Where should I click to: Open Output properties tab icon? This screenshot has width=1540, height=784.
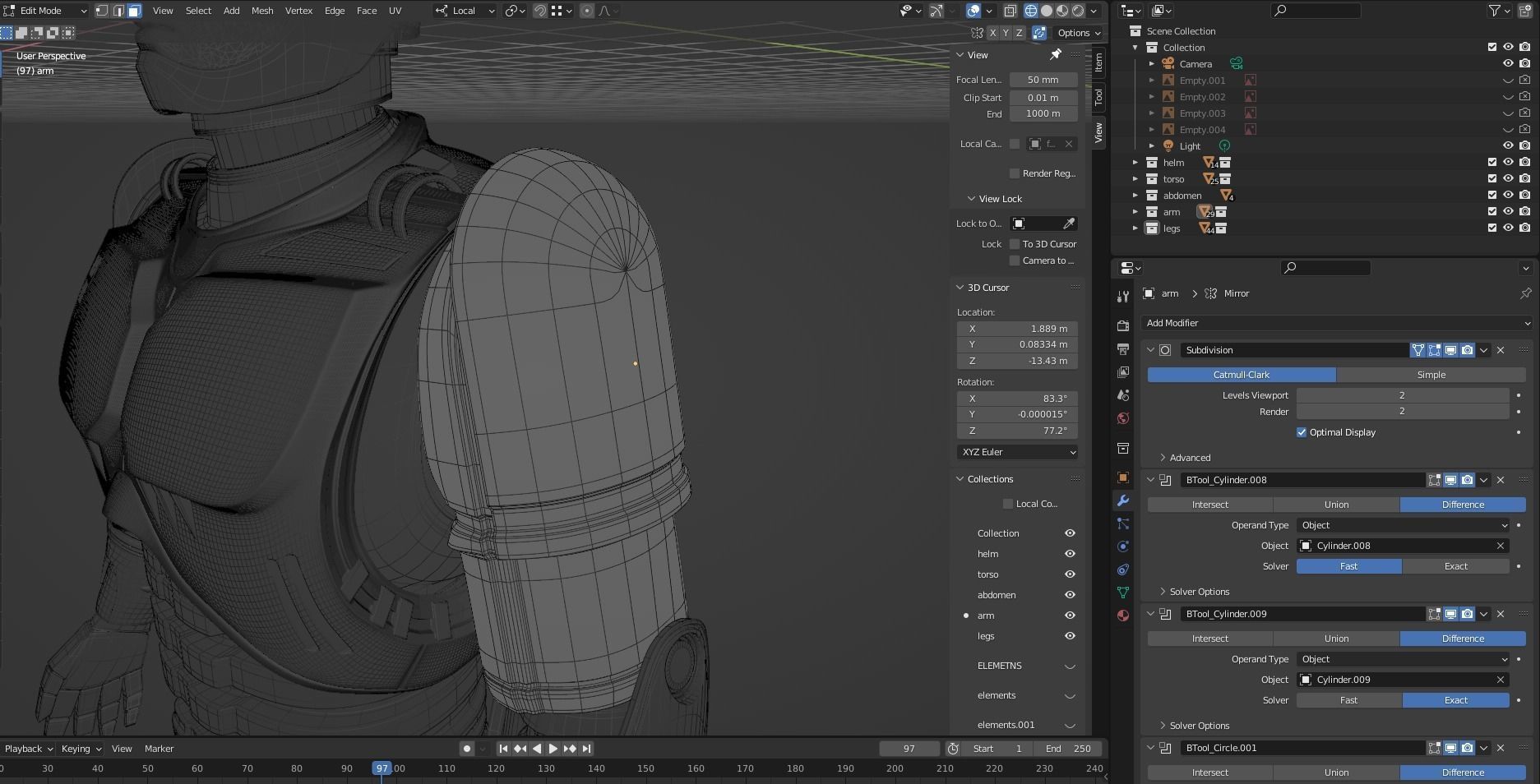click(x=1123, y=349)
